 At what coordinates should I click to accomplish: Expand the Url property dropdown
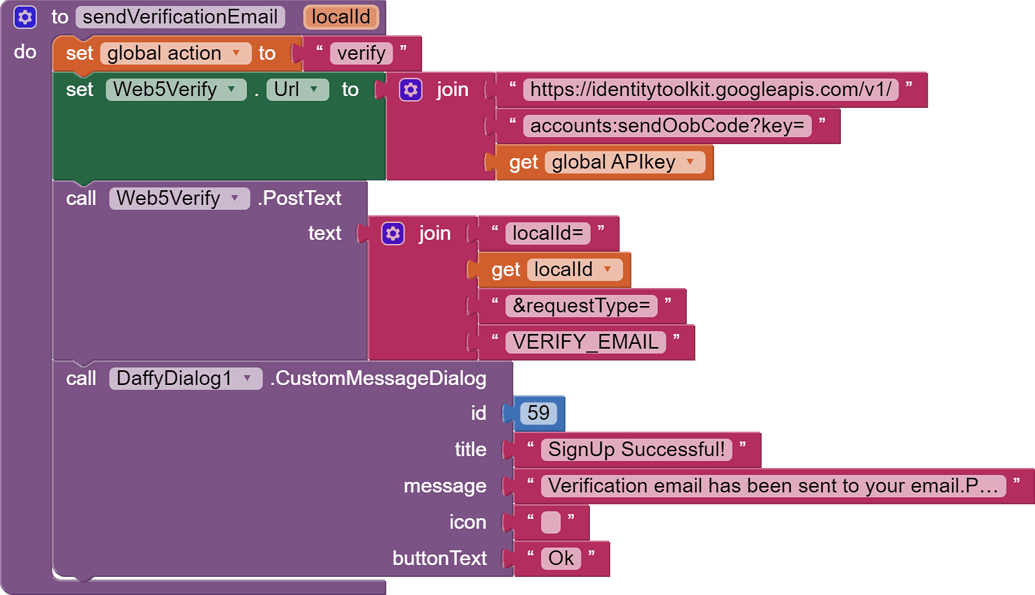[x=314, y=90]
